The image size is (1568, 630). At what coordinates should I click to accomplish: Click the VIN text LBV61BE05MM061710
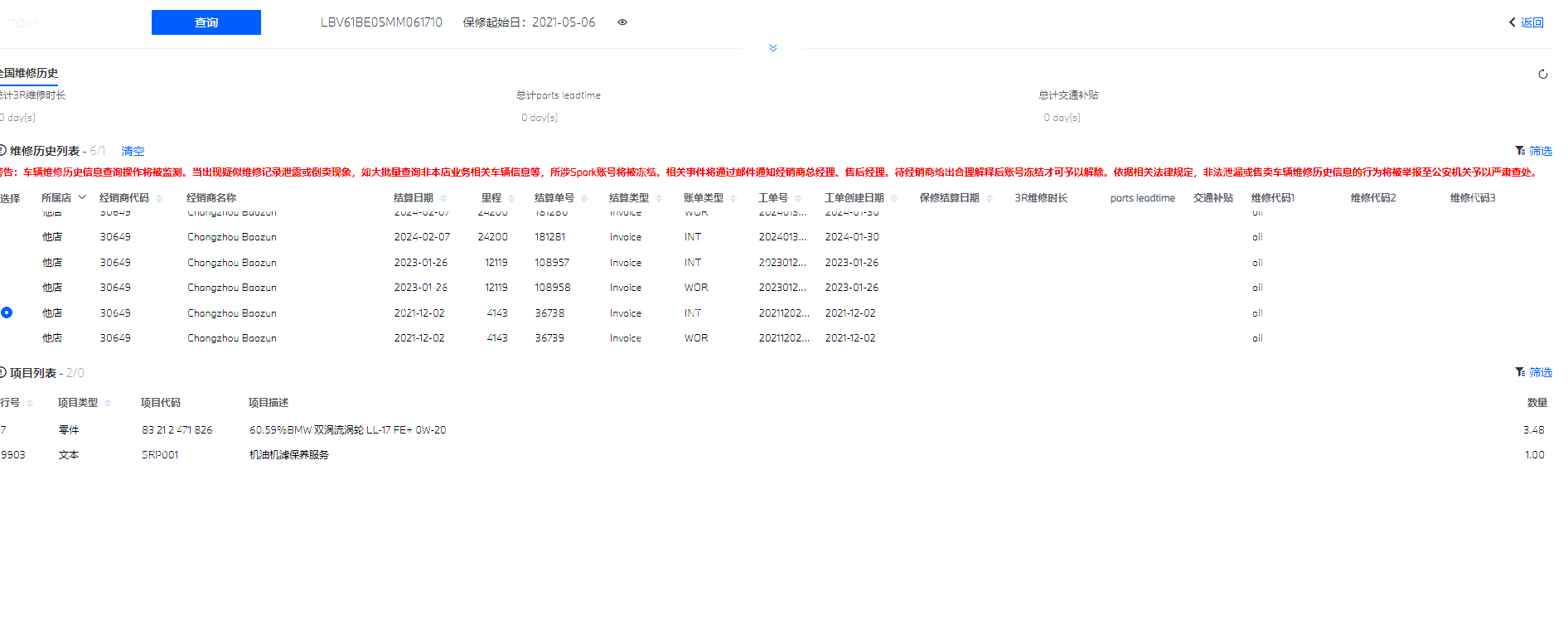pyautogui.click(x=381, y=22)
